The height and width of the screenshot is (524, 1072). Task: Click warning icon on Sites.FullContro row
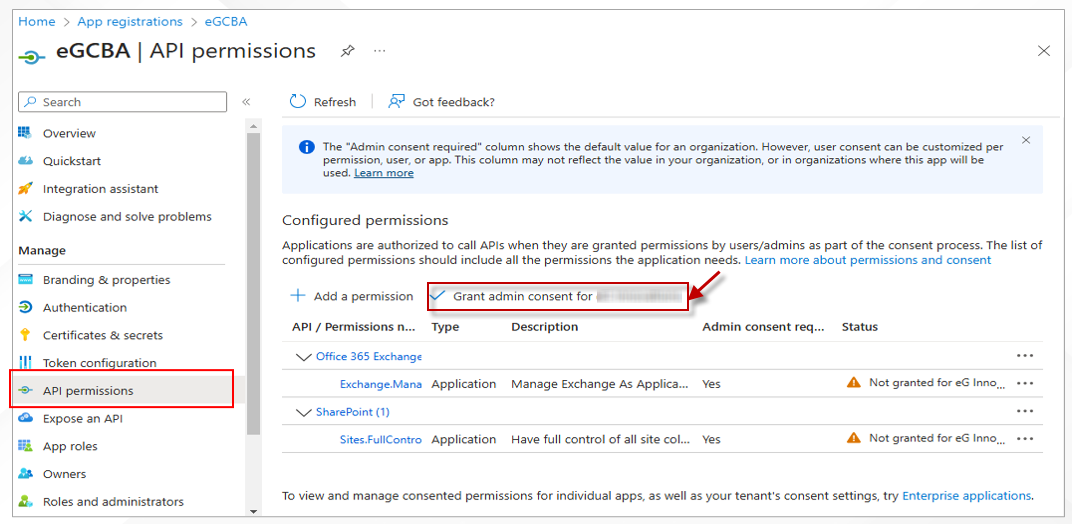click(x=853, y=438)
